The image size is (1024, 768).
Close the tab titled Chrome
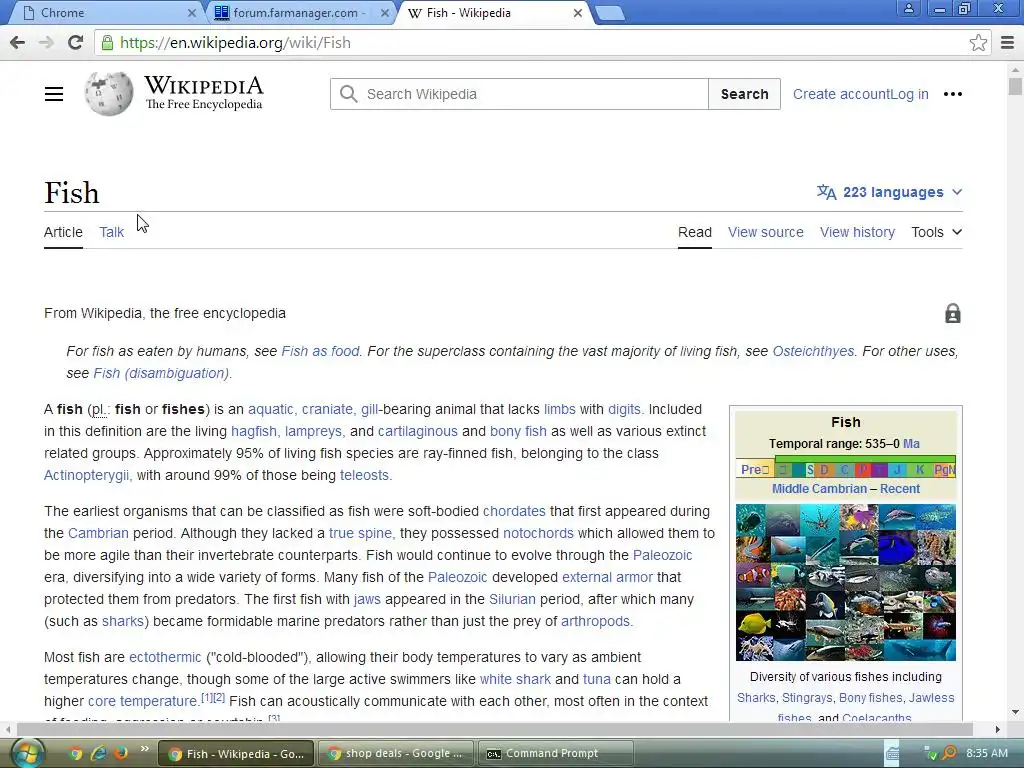click(192, 13)
